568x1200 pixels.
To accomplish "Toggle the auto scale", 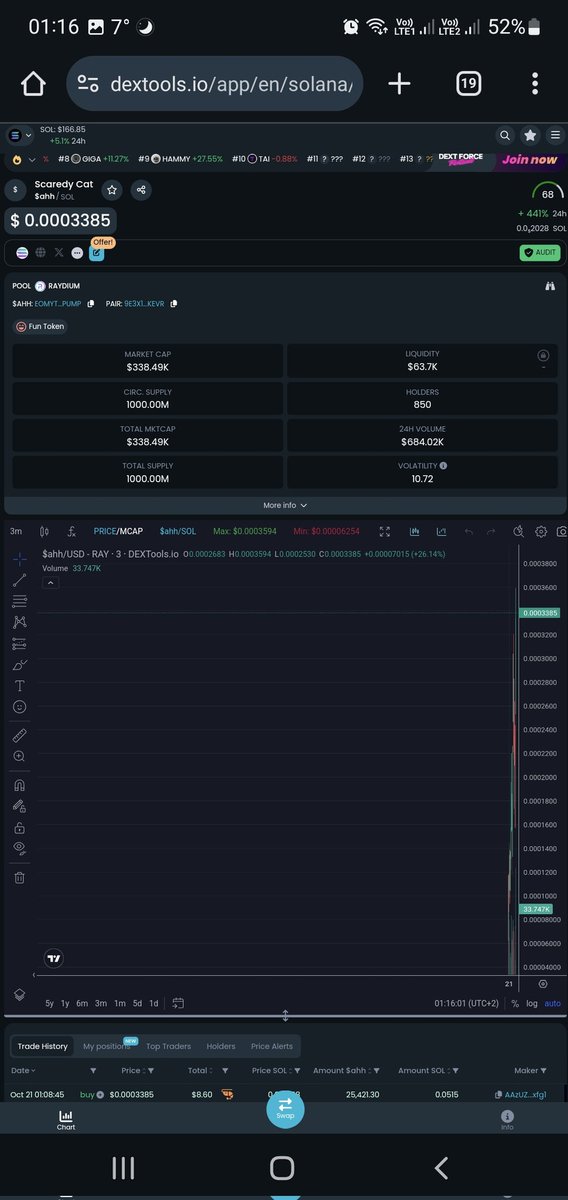I will click(x=553, y=1003).
